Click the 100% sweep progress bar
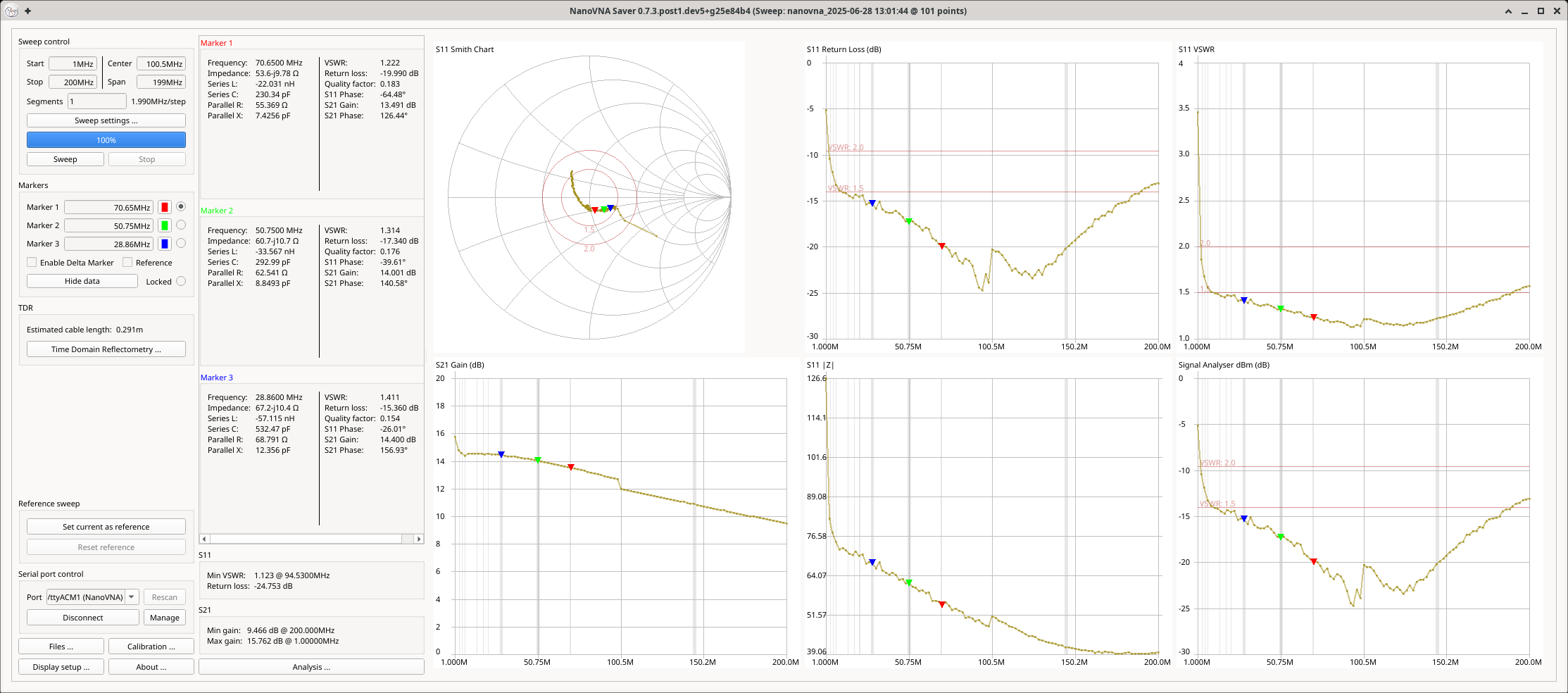1568x693 pixels. (106, 140)
